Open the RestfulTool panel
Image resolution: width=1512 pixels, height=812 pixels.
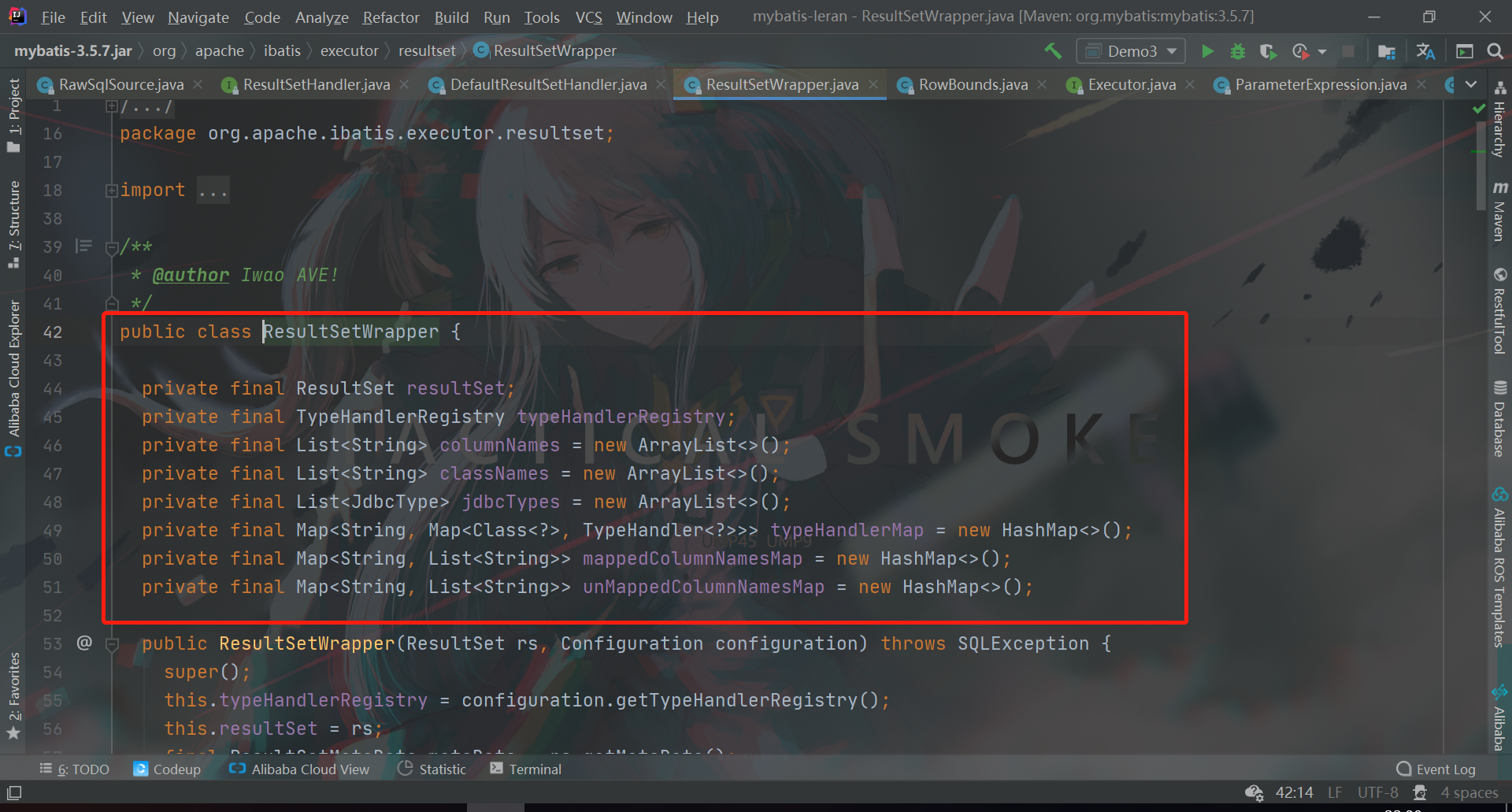click(1500, 311)
